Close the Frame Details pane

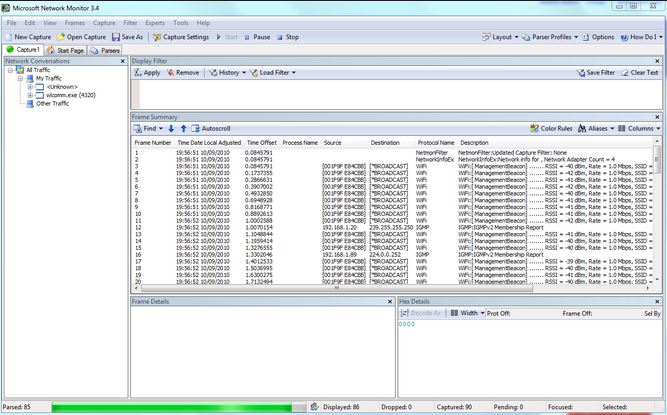tap(390, 301)
